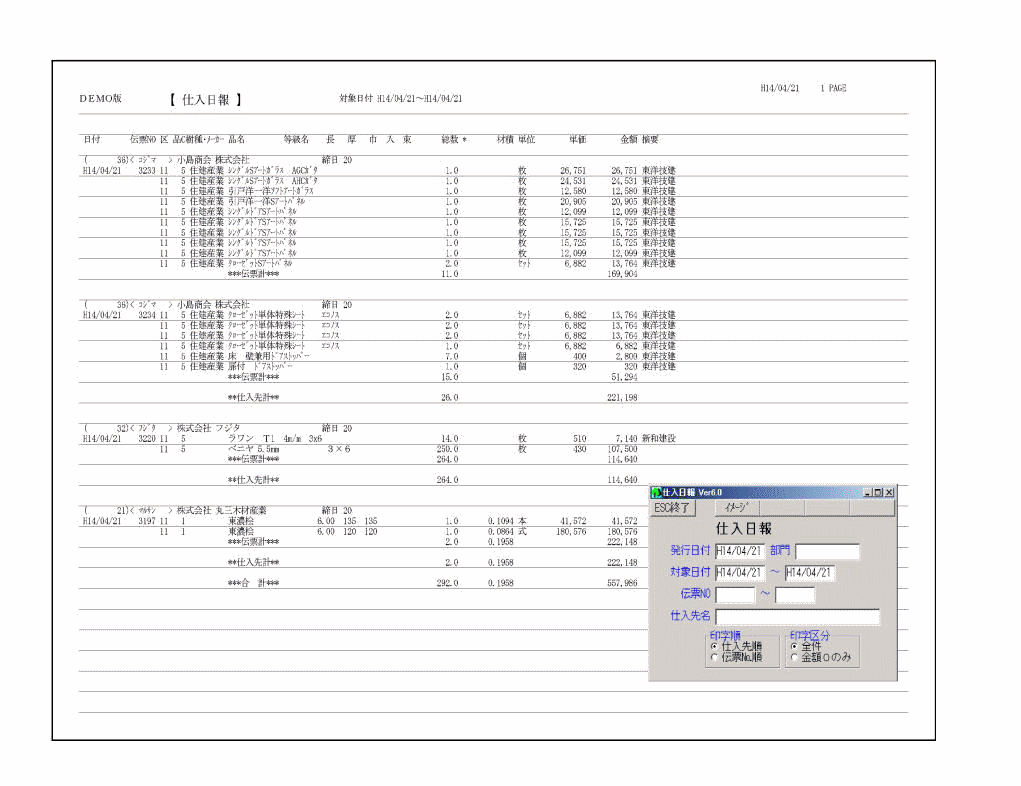
Task: Select the 全件 radio button
Action: 794,647
